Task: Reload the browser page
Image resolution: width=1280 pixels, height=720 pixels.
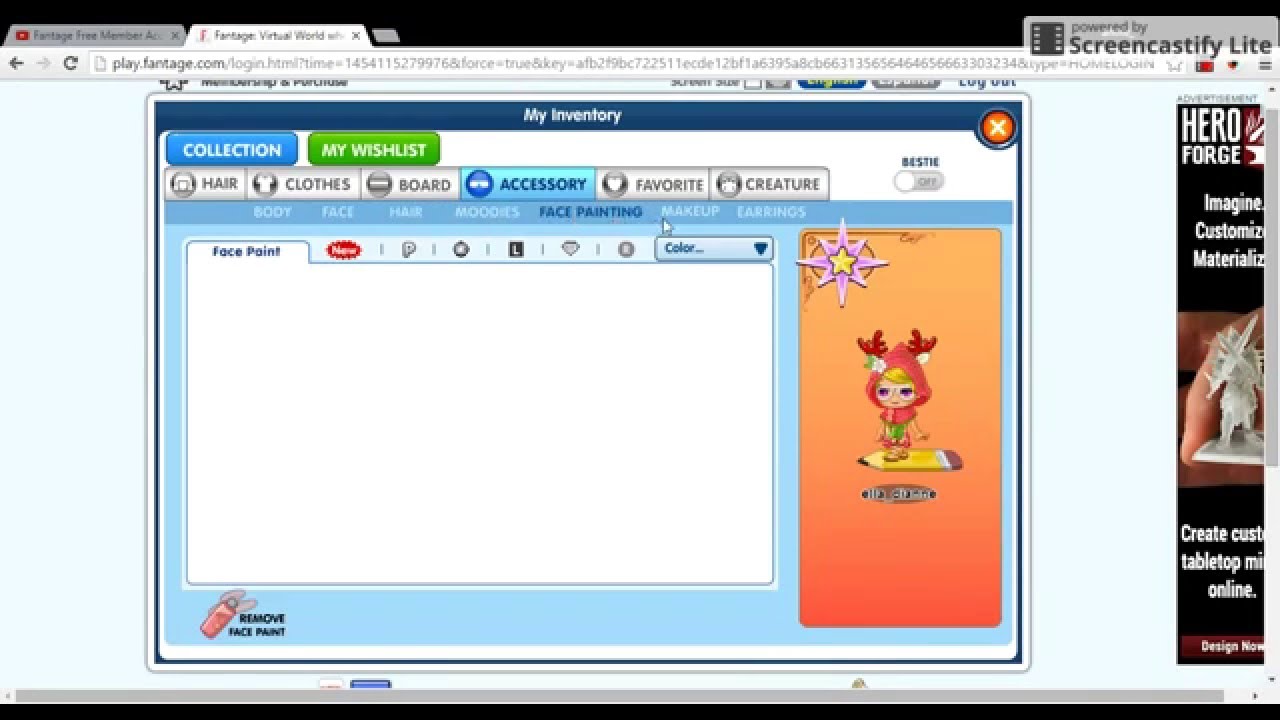Action: 70,63
